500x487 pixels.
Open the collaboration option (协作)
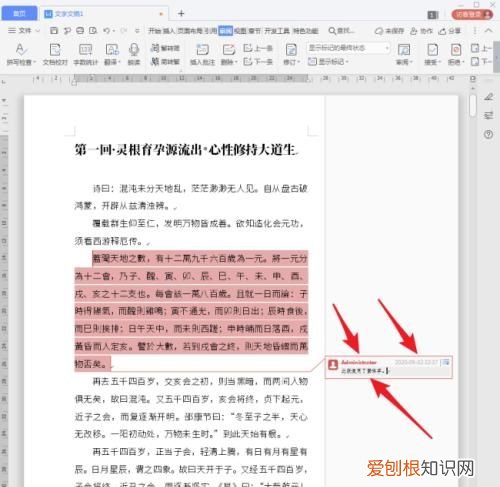point(421,31)
